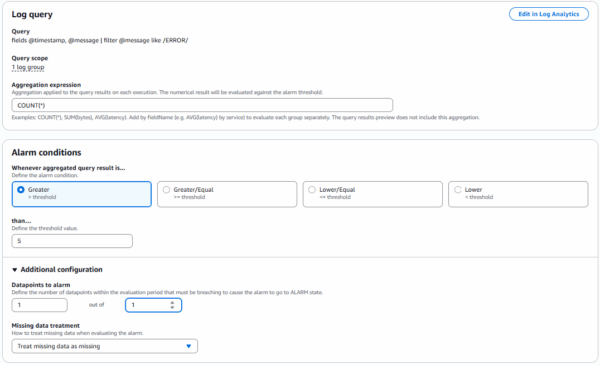
Task: Click the Edit in Log Analytics button
Action: point(548,14)
